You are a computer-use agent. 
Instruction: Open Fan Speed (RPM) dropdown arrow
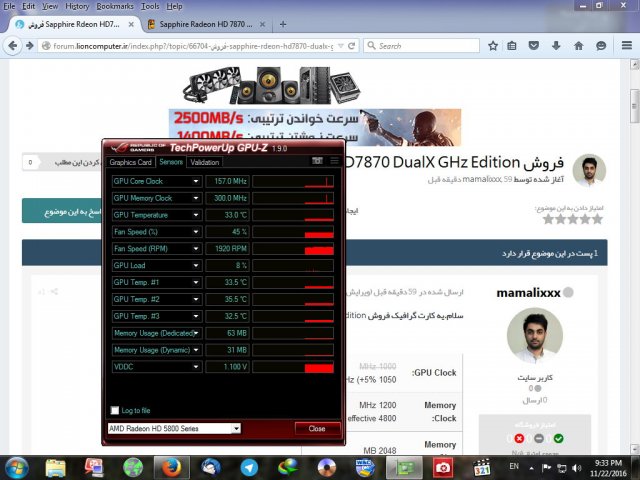point(196,248)
